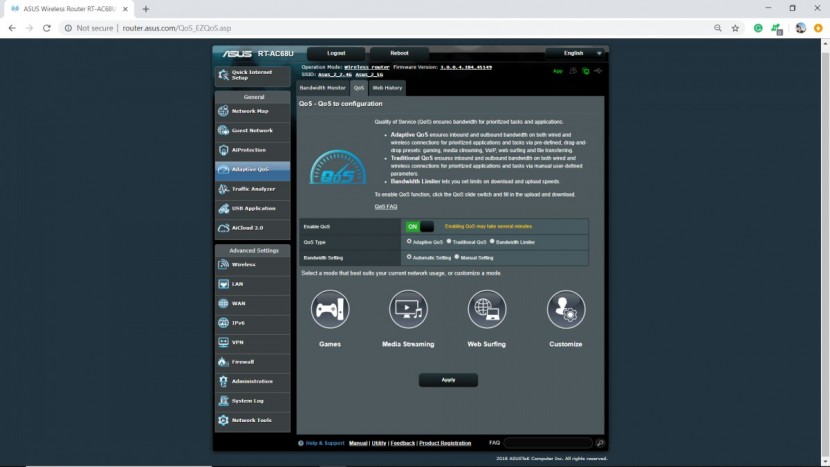This screenshot has width=830, height=467.
Task: Click the Logout button
Action: pos(336,53)
